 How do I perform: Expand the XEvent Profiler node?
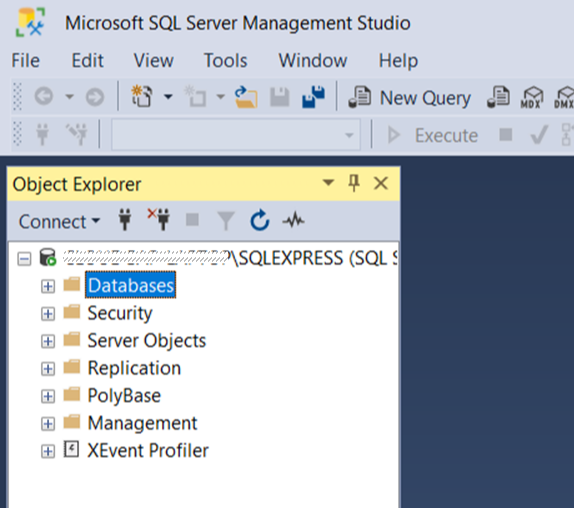tap(48, 451)
